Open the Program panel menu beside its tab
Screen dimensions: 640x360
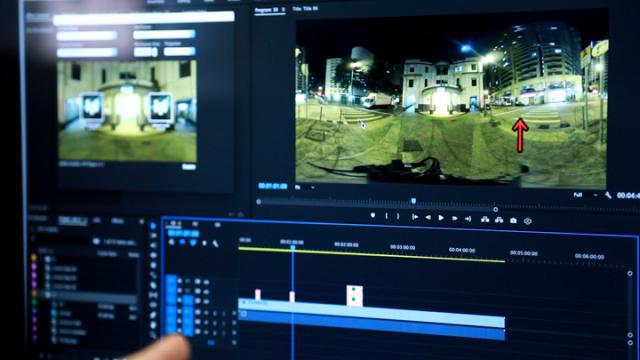[283, 10]
